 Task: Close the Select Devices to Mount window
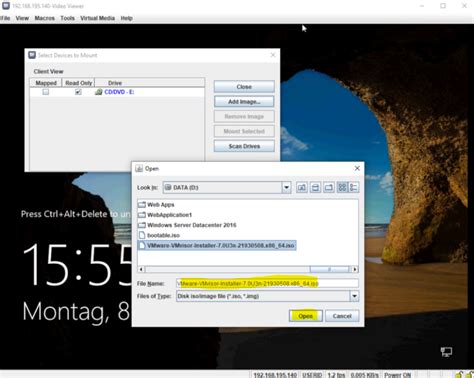coord(273,55)
